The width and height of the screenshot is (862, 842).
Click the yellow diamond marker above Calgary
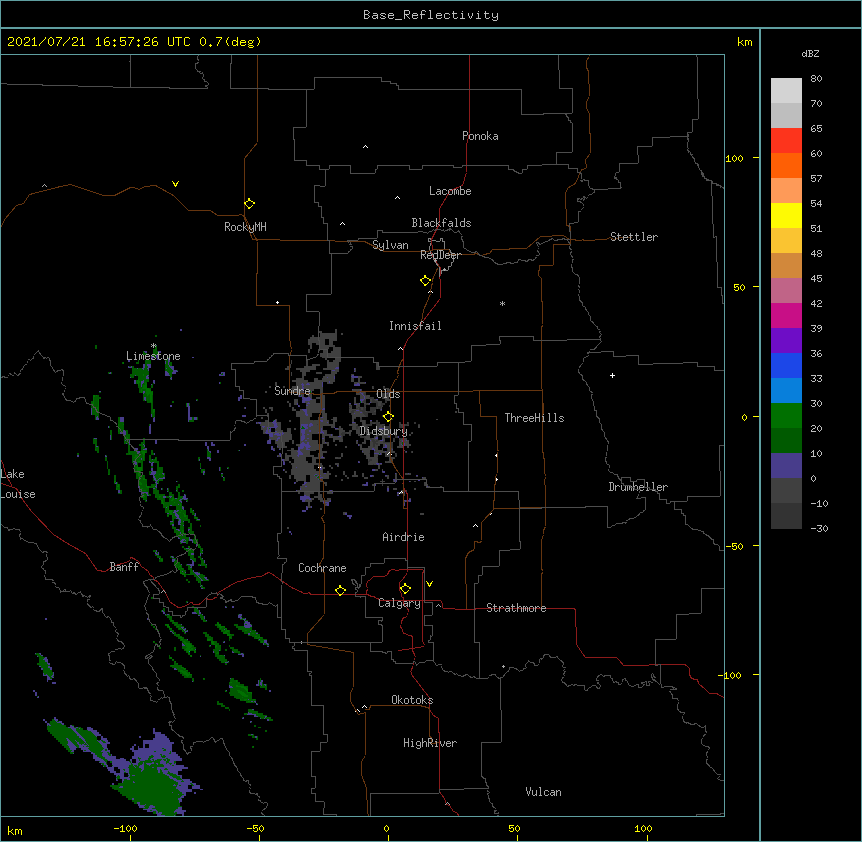(405, 589)
